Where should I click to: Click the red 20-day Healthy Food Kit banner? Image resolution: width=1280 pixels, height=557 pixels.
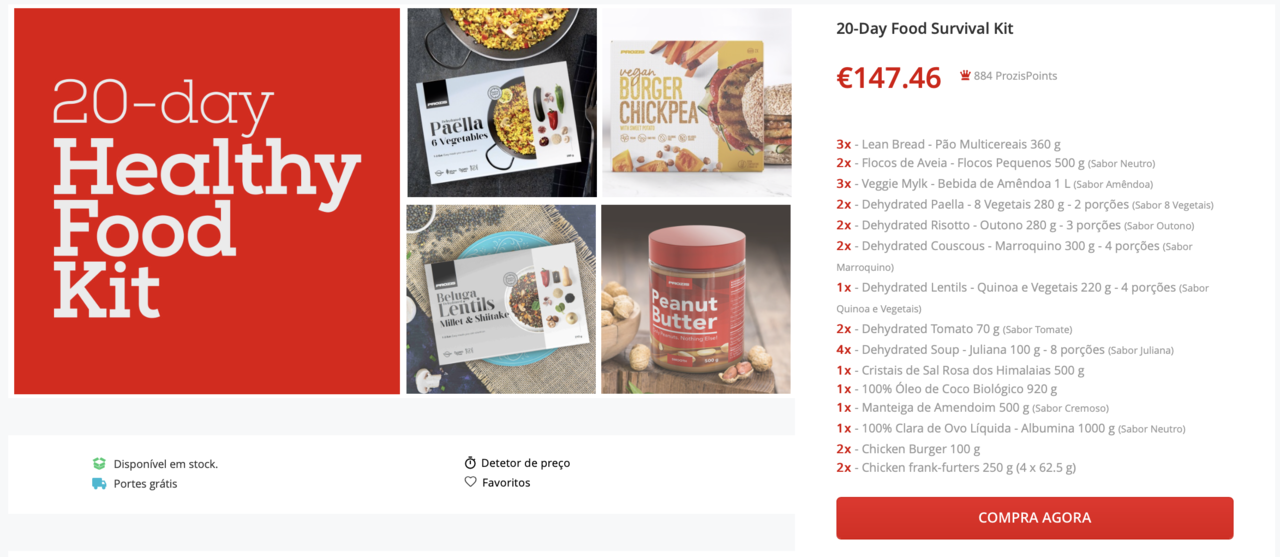(x=207, y=201)
